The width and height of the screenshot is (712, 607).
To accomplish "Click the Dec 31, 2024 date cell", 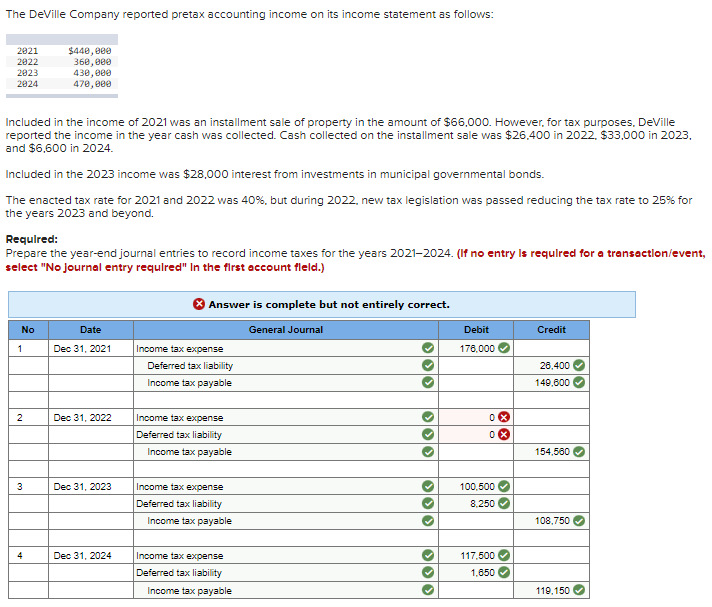I will coord(91,555).
